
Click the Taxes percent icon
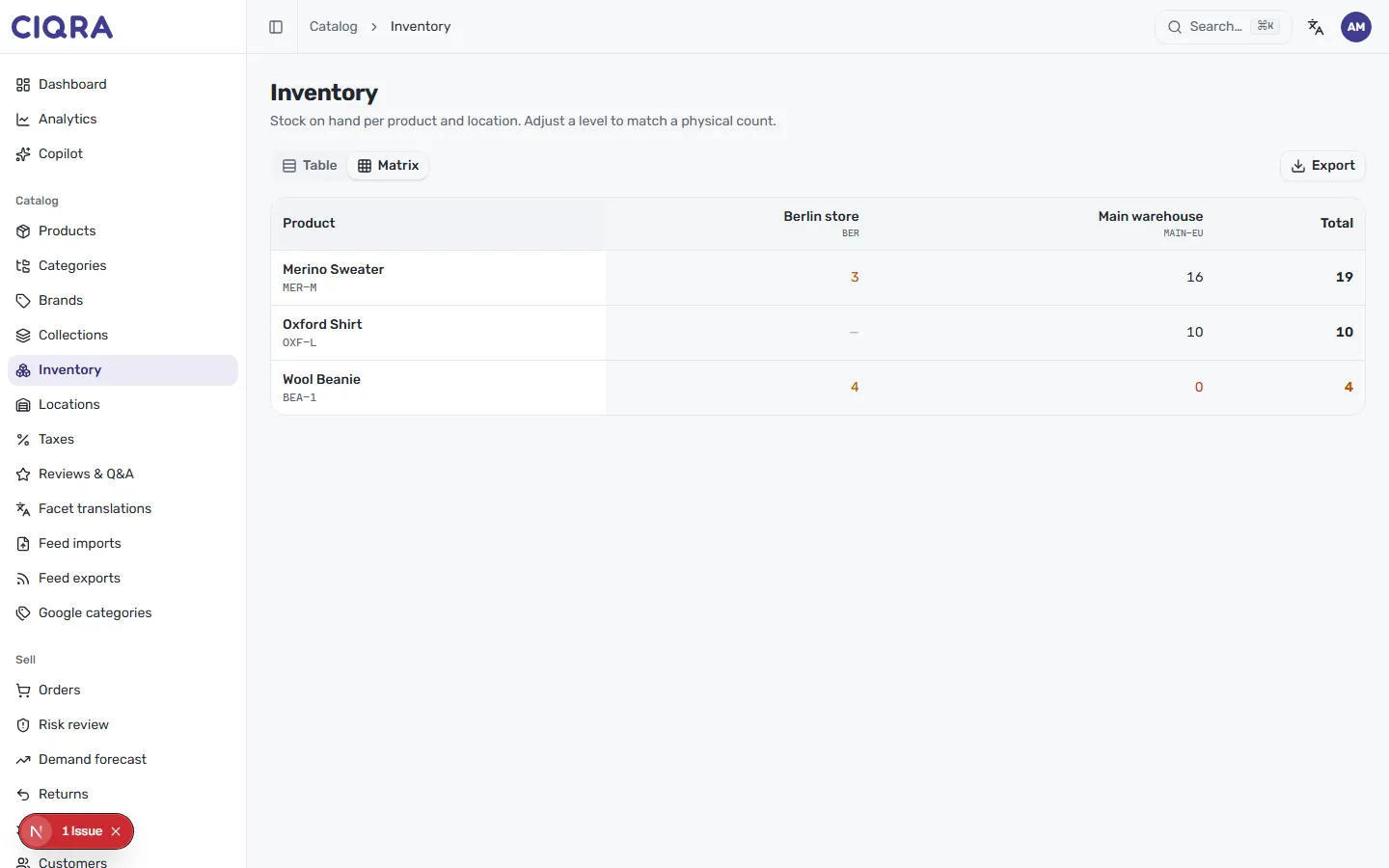coord(23,440)
